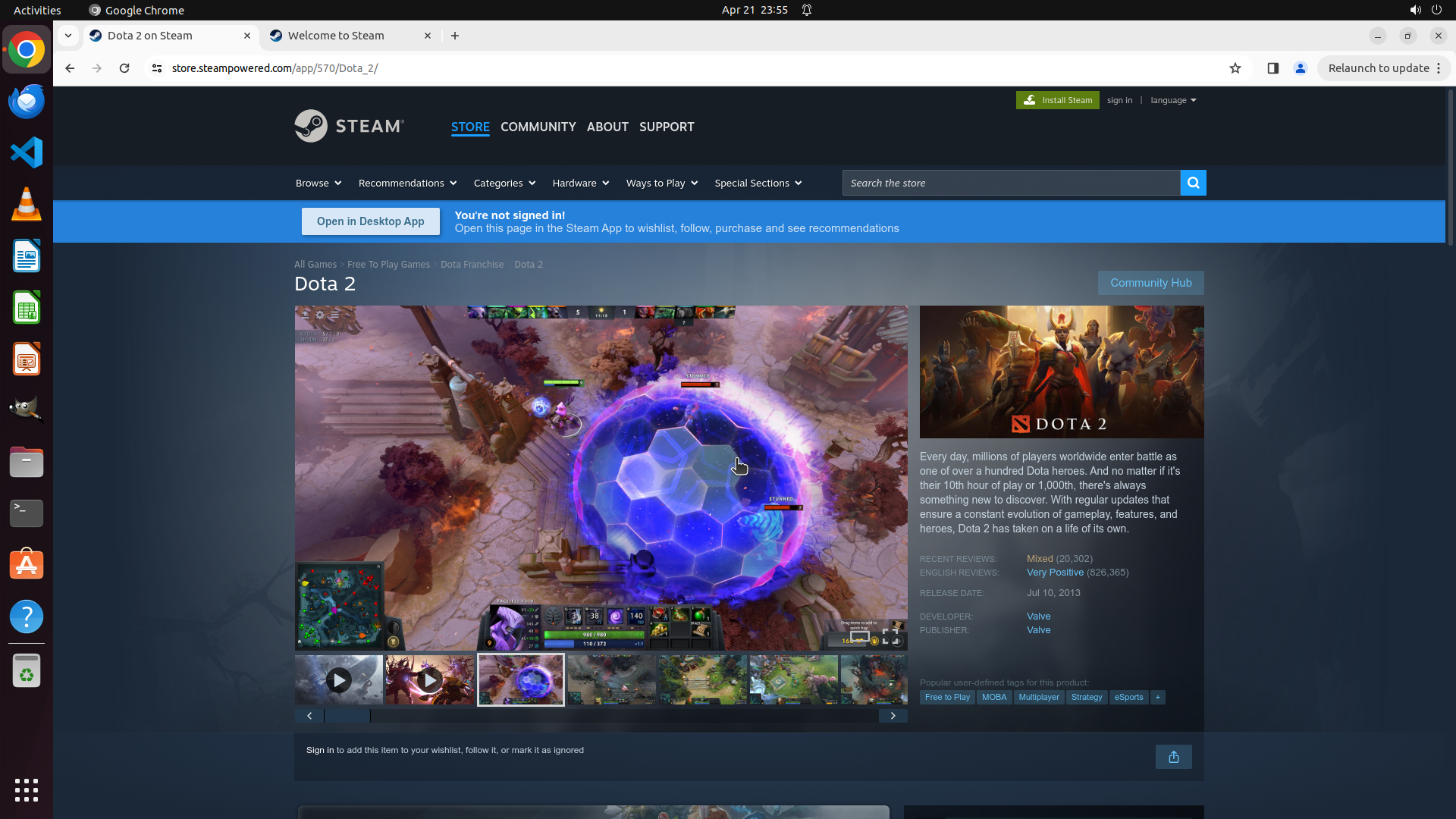Open Thunderbird from the dock
Viewport: 1456px width, 819px height.
coord(27,101)
